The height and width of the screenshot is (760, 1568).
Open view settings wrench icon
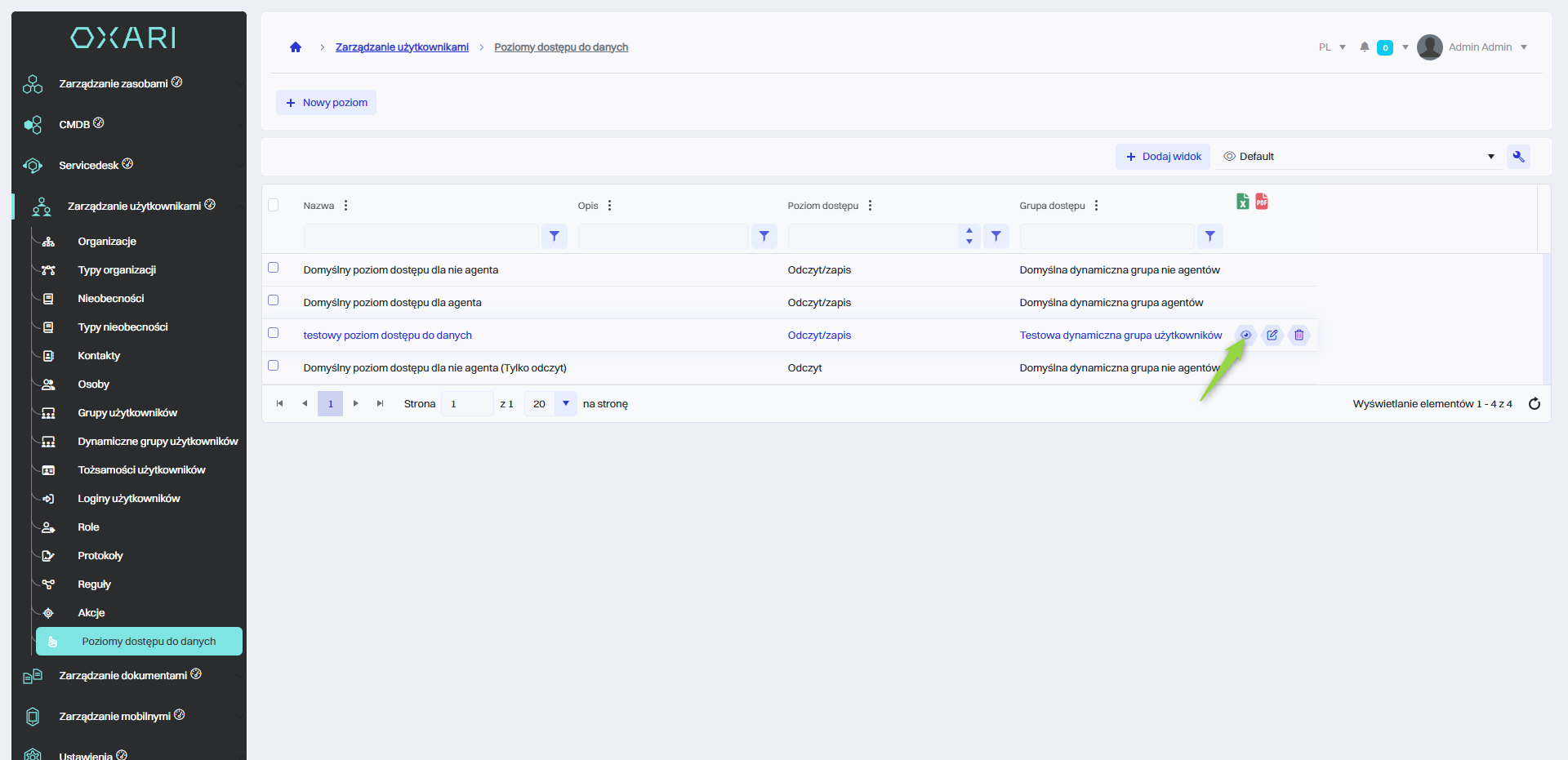1518,157
